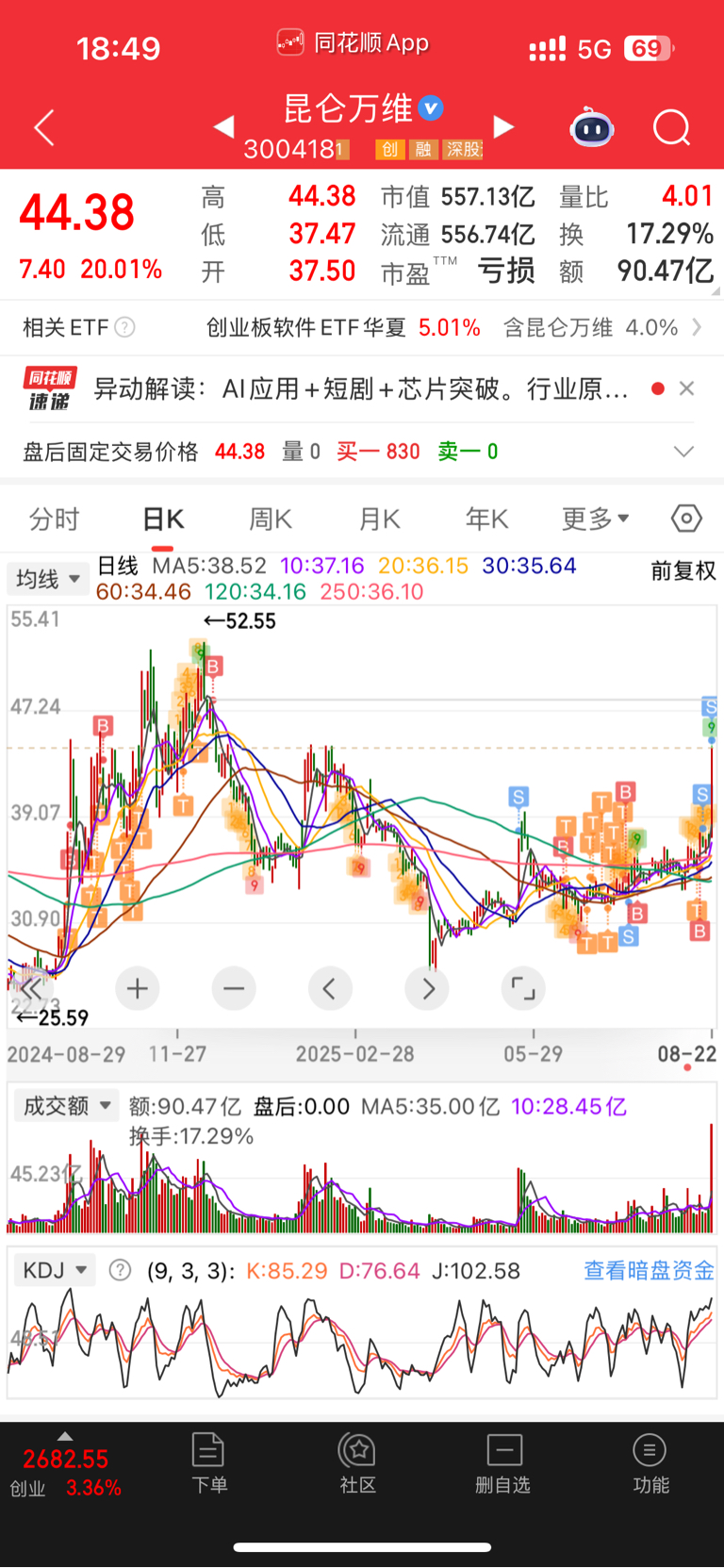Zoom in chart with plus button

coord(138,988)
